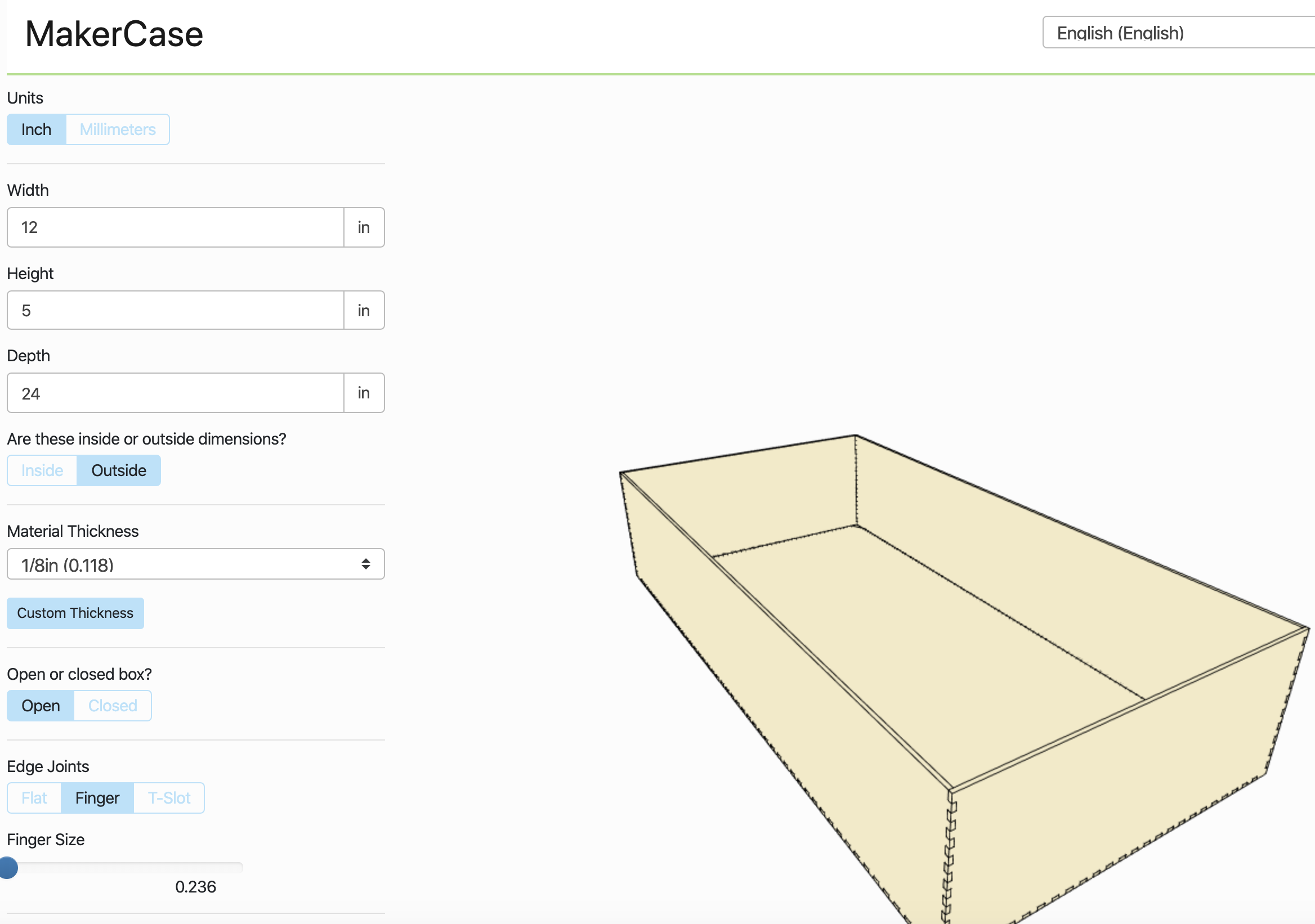Select Closed box type
Screen dimensions: 1315x924
tap(113, 705)
